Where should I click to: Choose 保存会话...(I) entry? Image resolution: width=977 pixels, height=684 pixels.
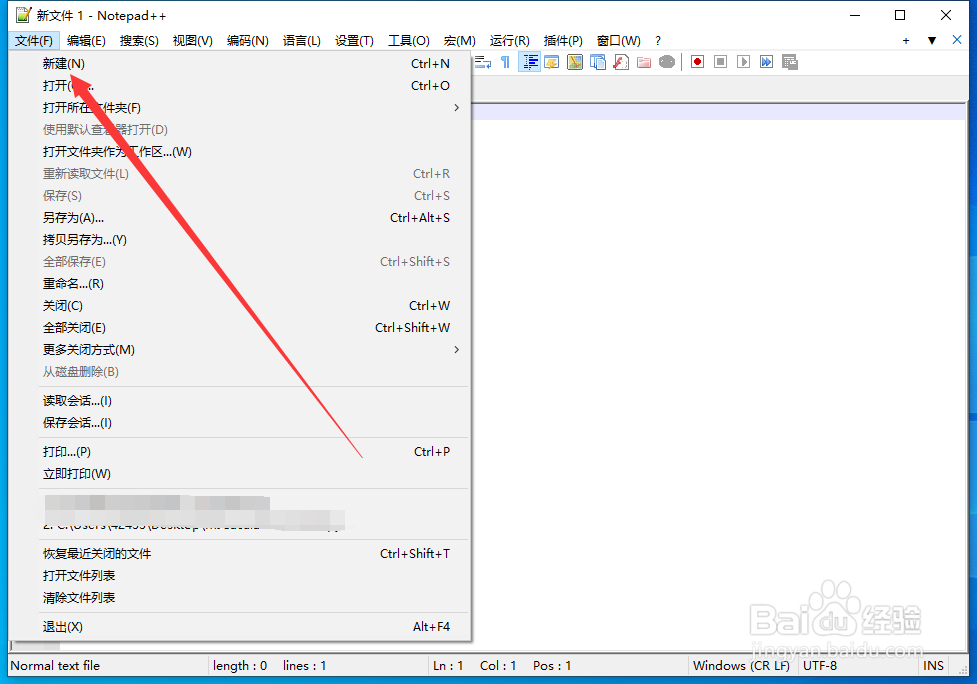point(240,423)
